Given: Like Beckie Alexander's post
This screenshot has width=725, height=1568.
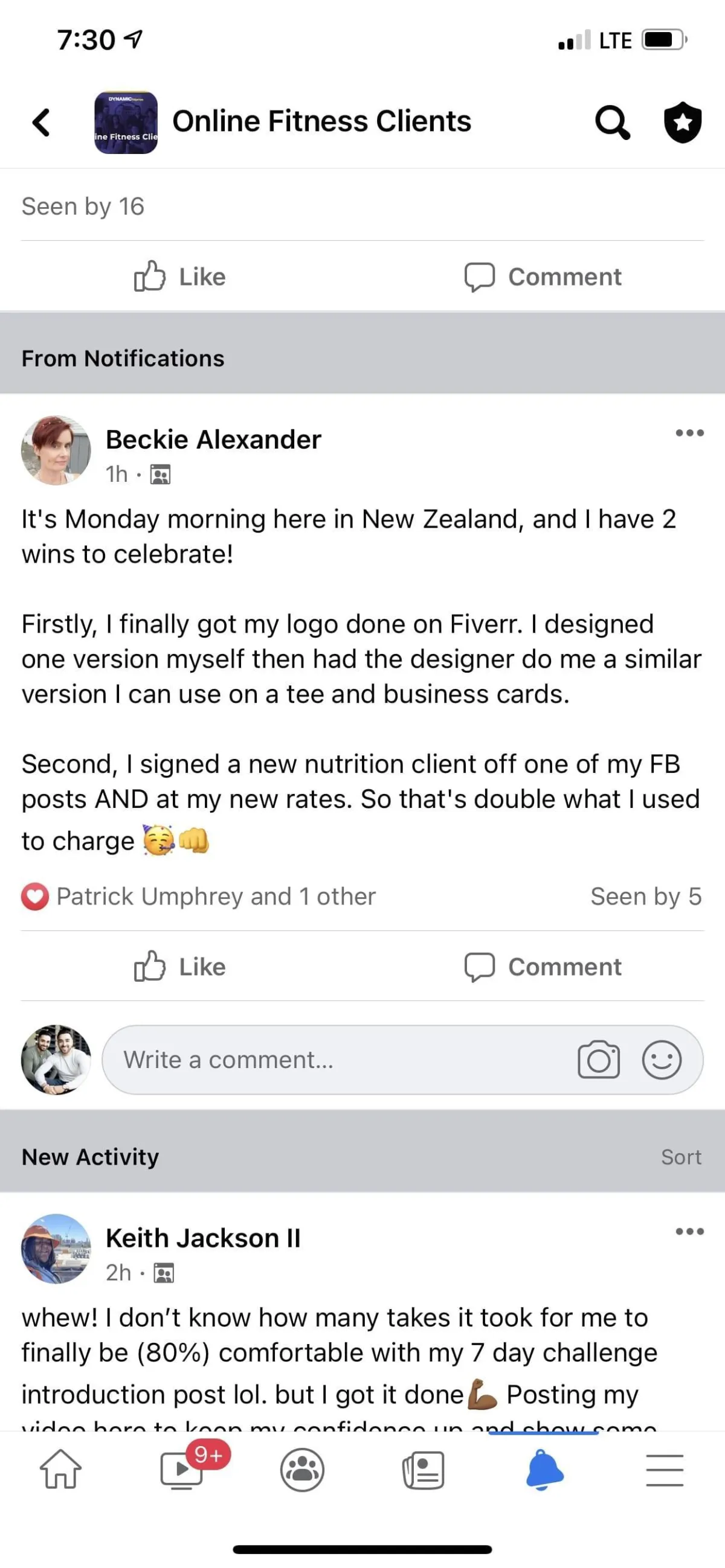Looking at the screenshot, I should coord(180,967).
